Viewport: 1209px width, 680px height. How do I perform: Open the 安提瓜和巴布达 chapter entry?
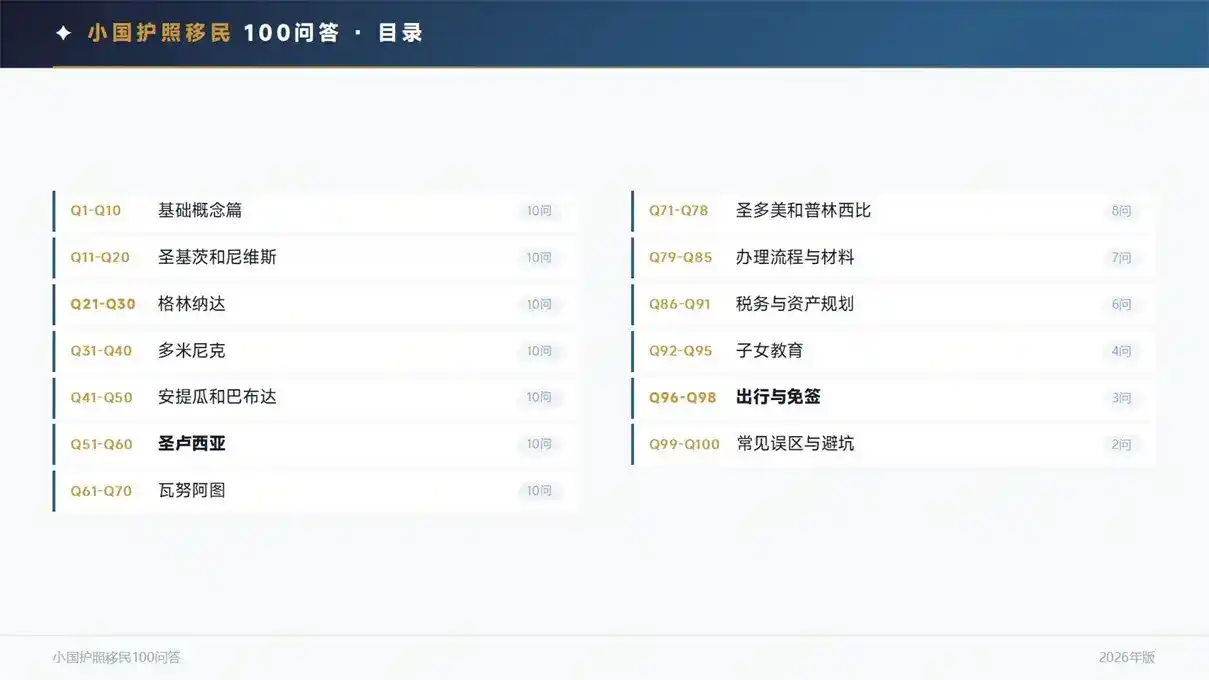314,397
